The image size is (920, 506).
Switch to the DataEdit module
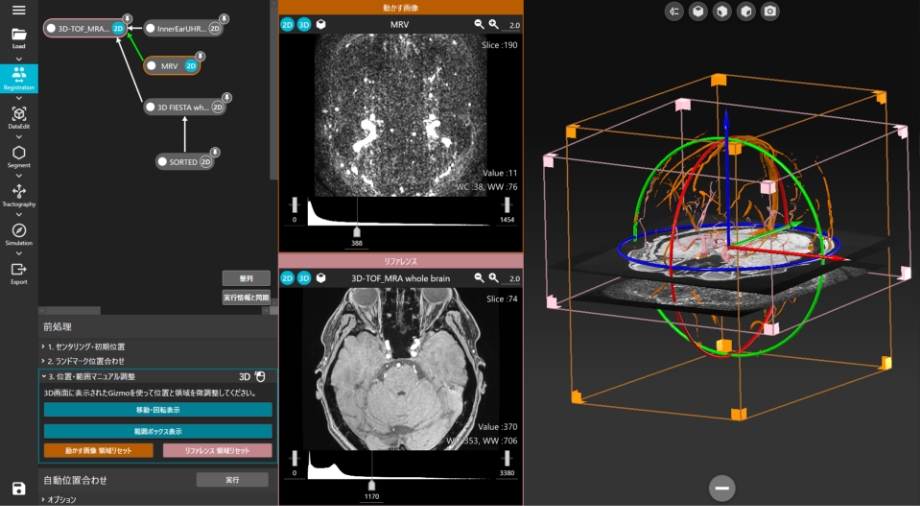18,119
